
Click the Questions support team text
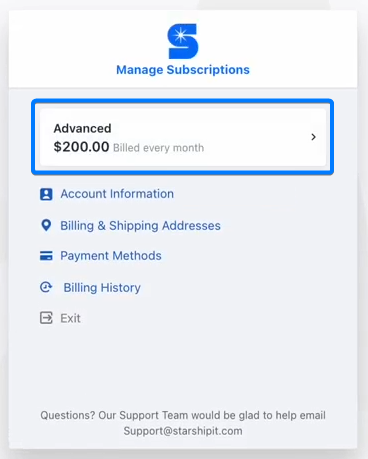(183, 415)
